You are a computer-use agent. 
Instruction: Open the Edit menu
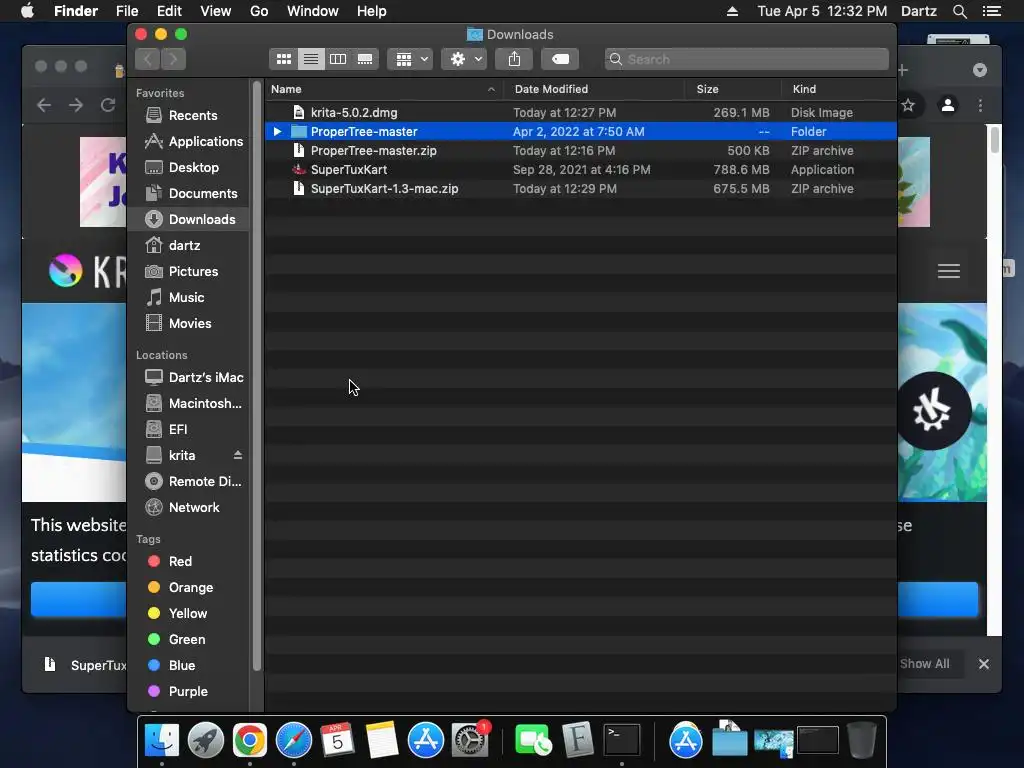[169, 11]
